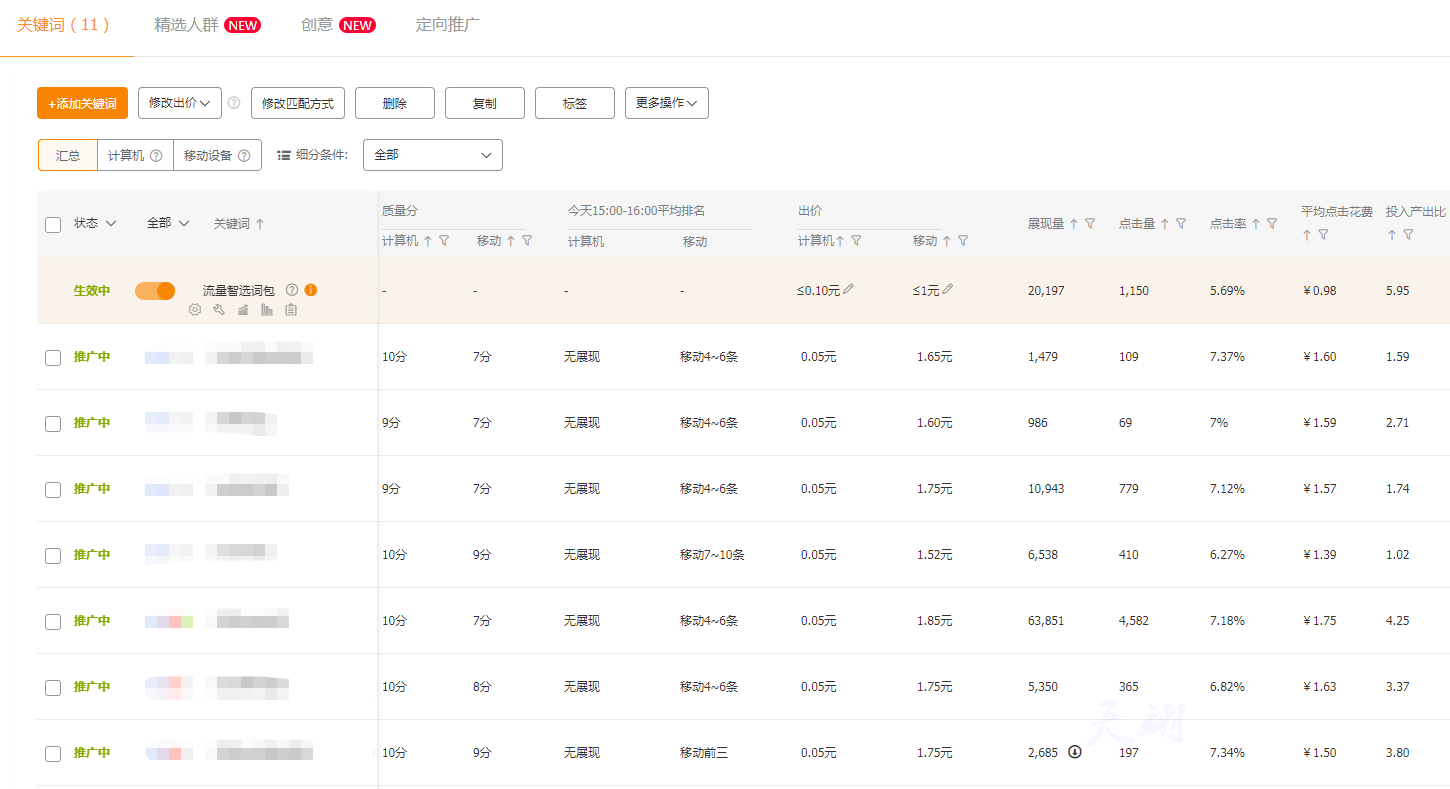Switch to 关键词 (11) tab
Viewport: 1450px width, 789px height.
(x=64, y=25)
